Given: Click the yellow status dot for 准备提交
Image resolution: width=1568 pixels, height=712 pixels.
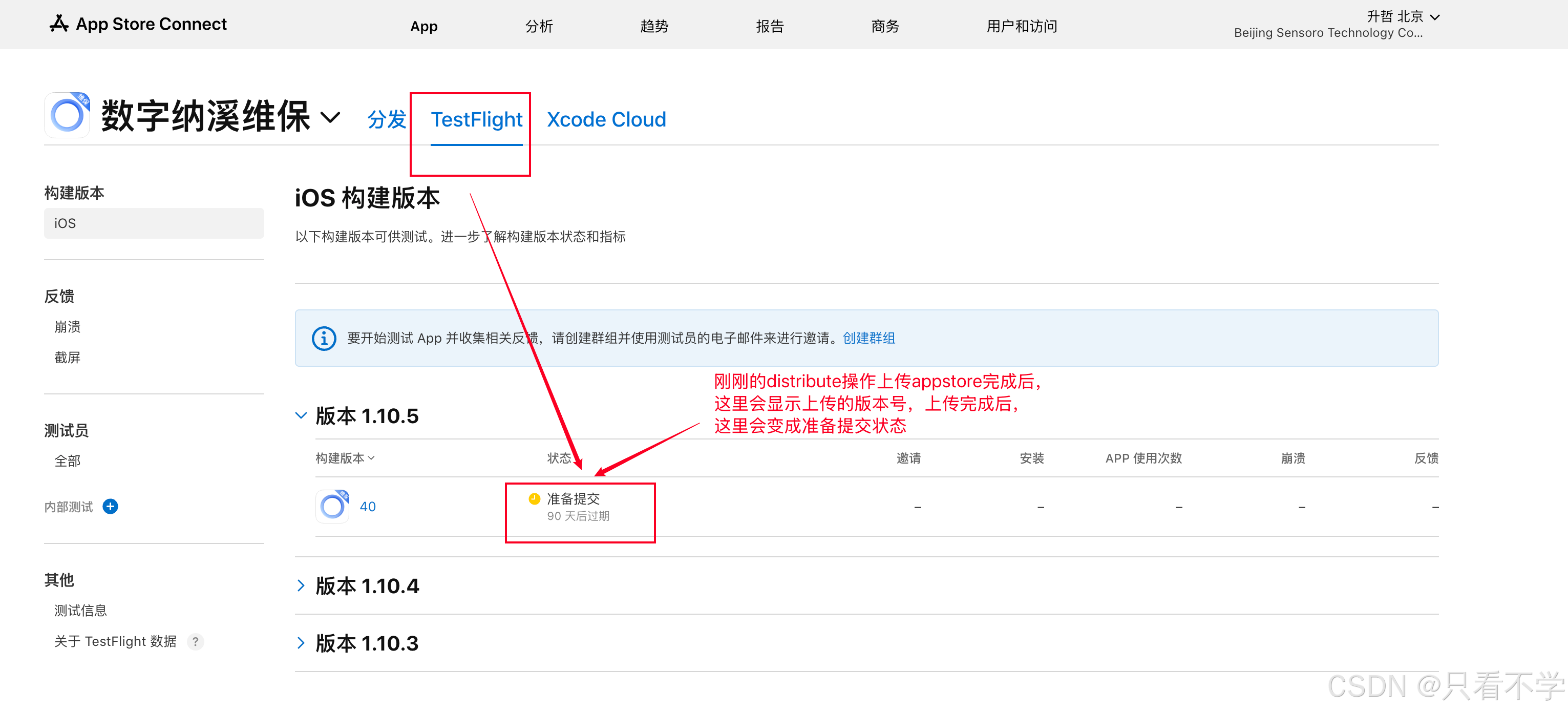Looking at the screenshot, I should pos(534,499).
